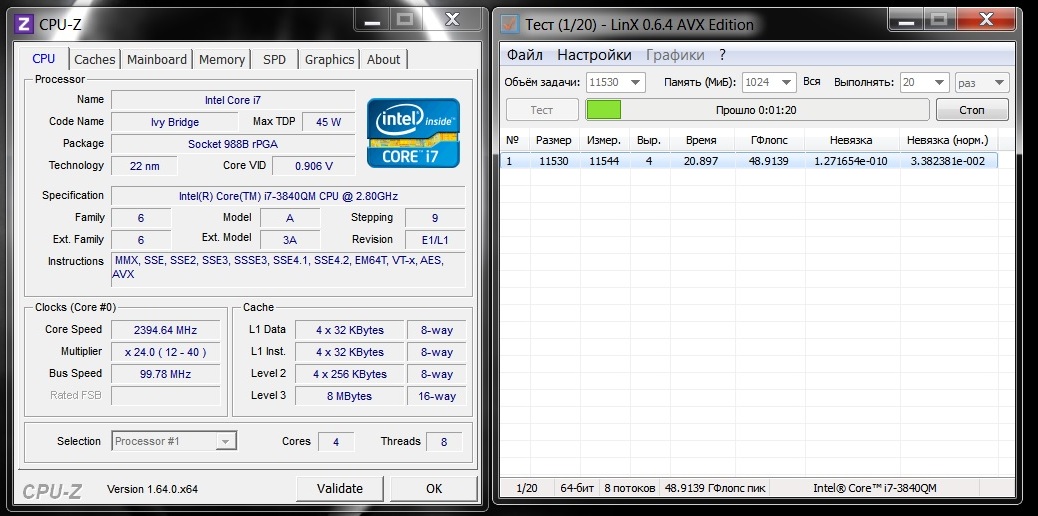Image resolution: width=1038 pixels, height=516 pixels.
Task: Click the Specification i7-3840QM field
Action: tap(288, 196)
